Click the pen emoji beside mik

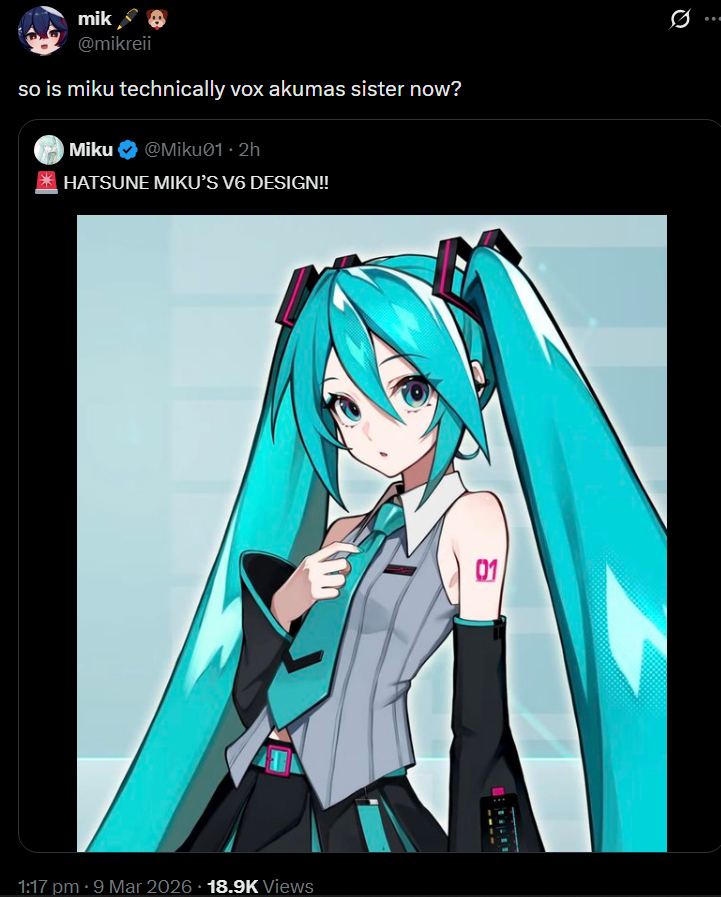127,19
